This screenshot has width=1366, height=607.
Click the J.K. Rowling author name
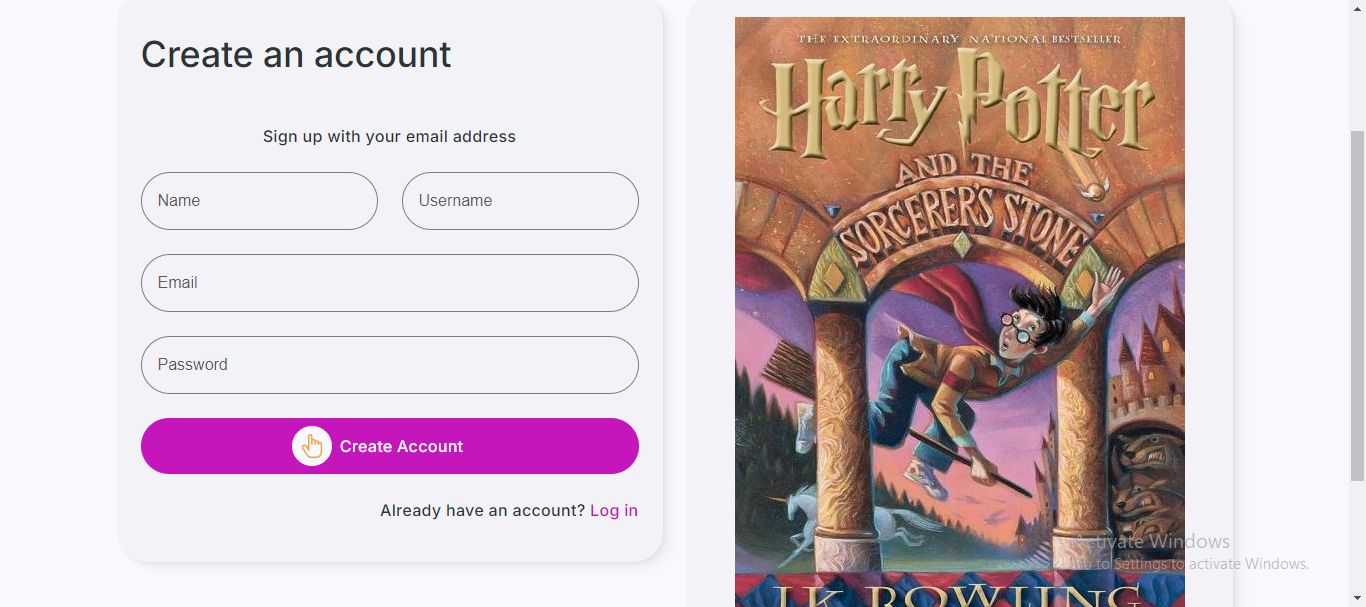(x=958, y=594)
